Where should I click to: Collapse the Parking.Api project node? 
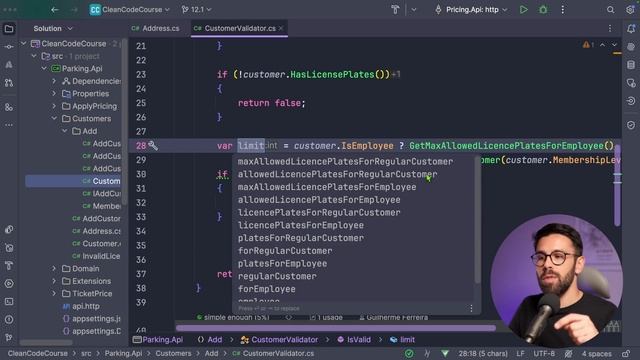44,69
